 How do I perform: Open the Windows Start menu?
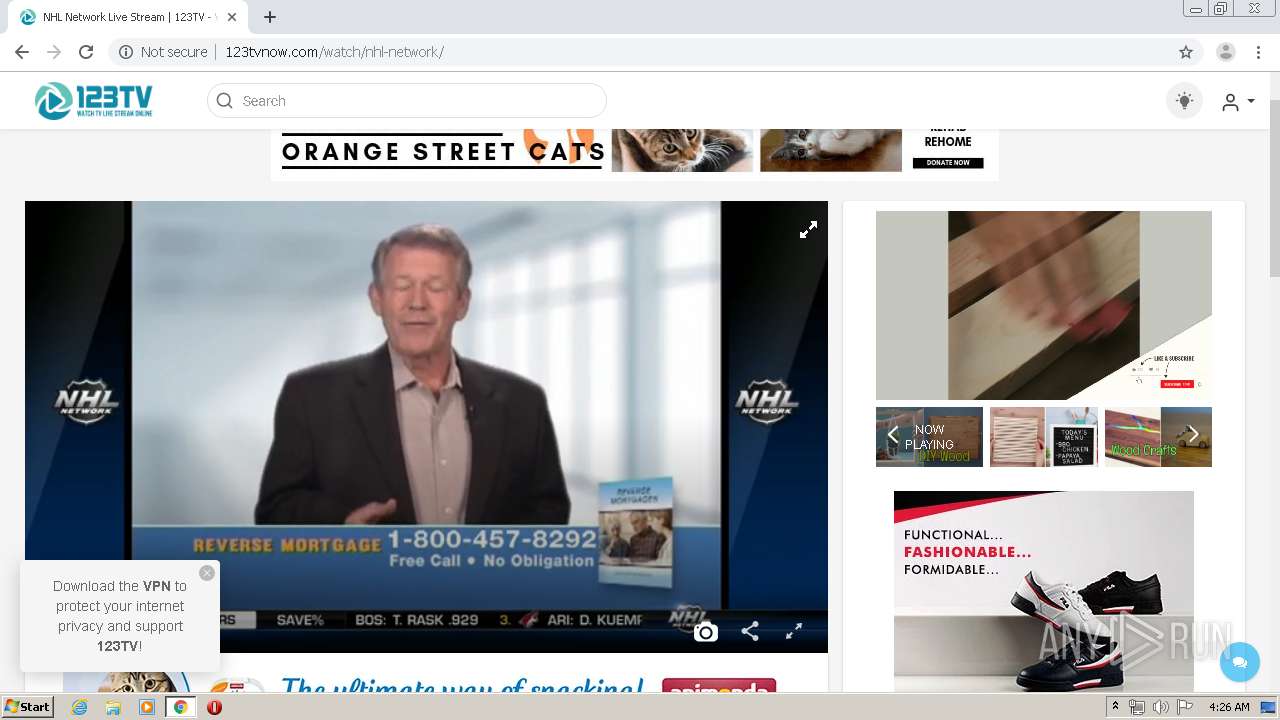[28, 707]
